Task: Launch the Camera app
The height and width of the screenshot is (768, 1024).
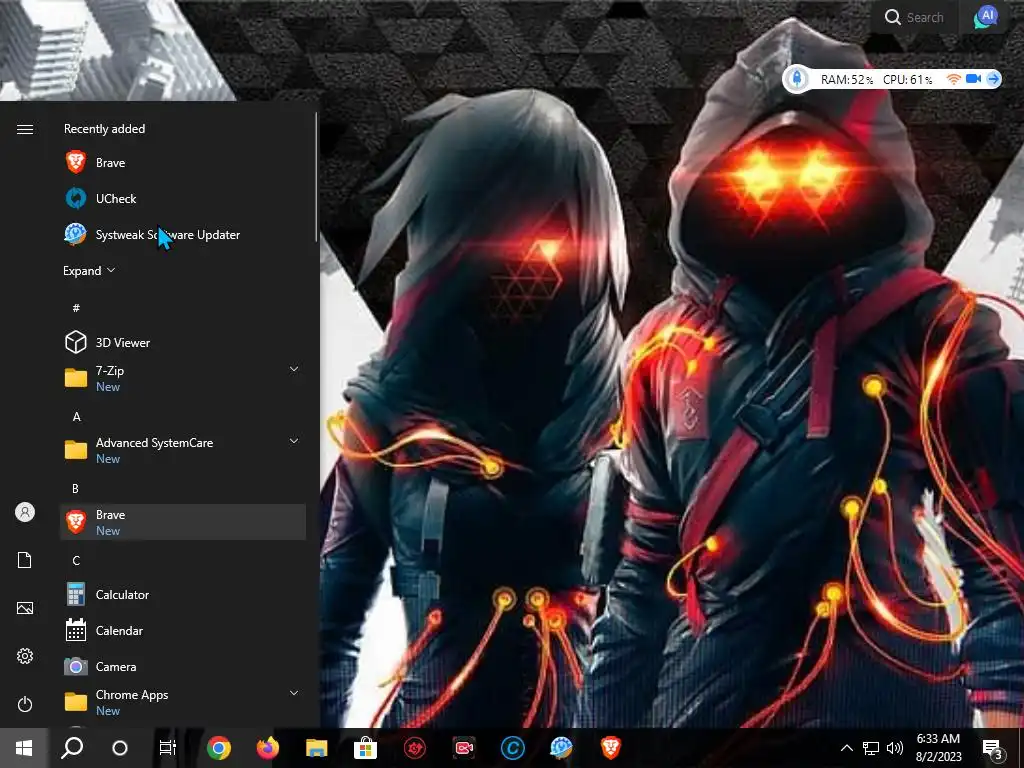Action: pyautogui.click(x=183, y=666)
